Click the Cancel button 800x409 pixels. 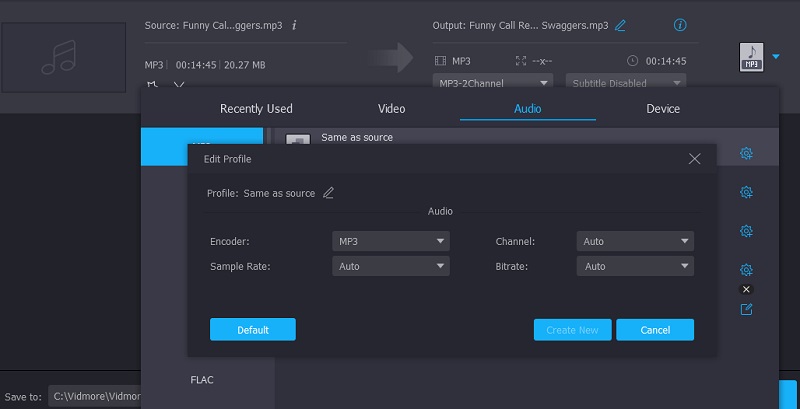click(x=655, y=330)
